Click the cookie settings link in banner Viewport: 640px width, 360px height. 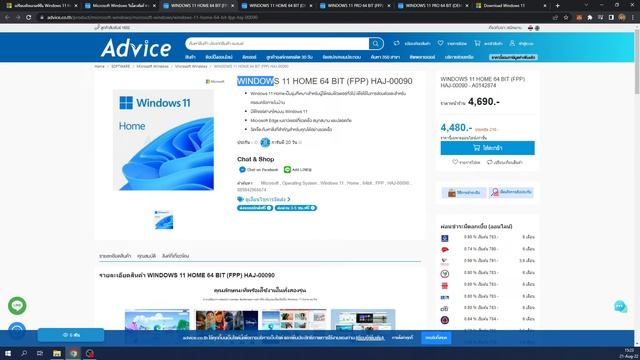(402, 338)
